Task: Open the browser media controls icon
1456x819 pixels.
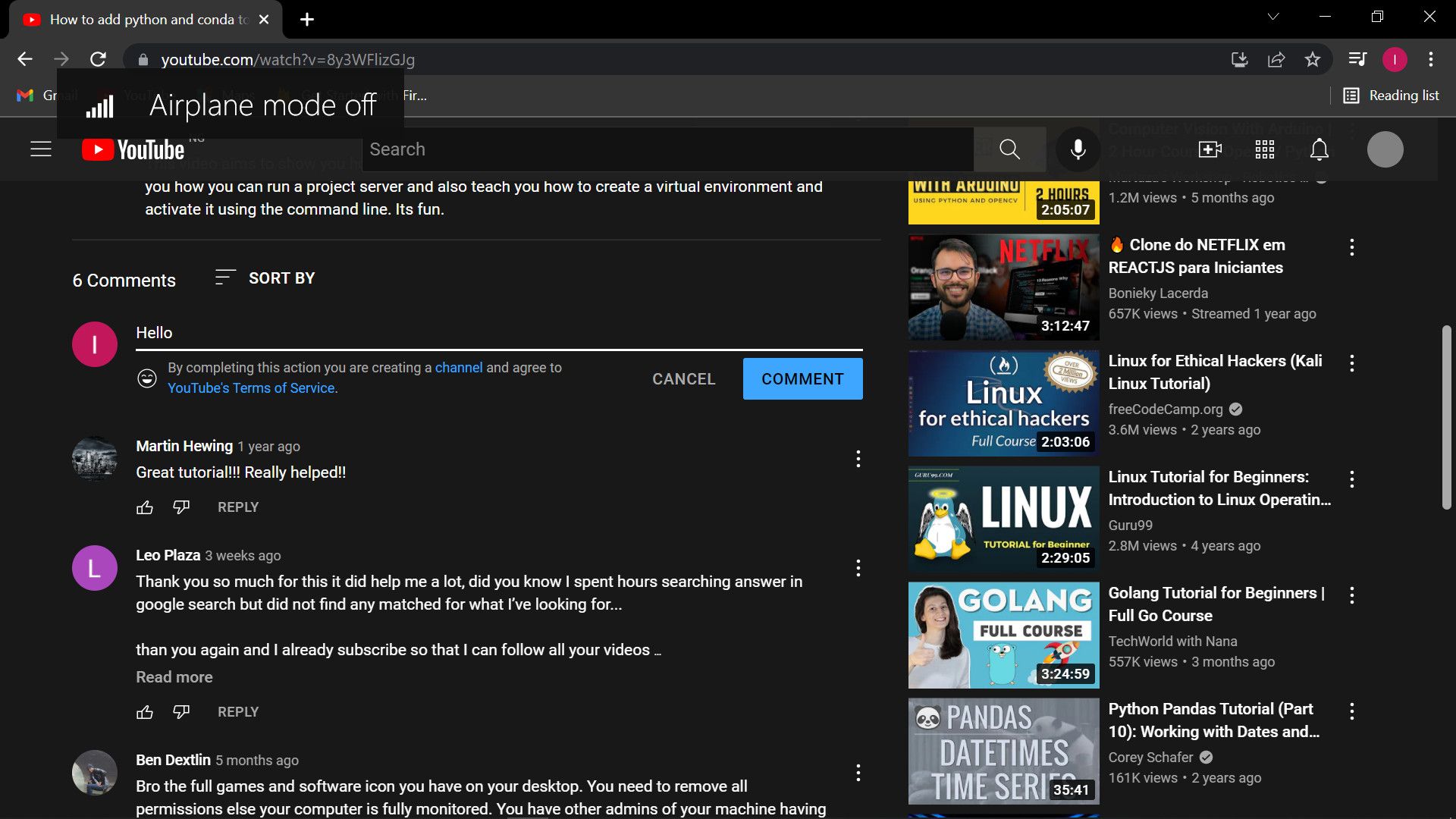Action: click(x=1357, y=59)
